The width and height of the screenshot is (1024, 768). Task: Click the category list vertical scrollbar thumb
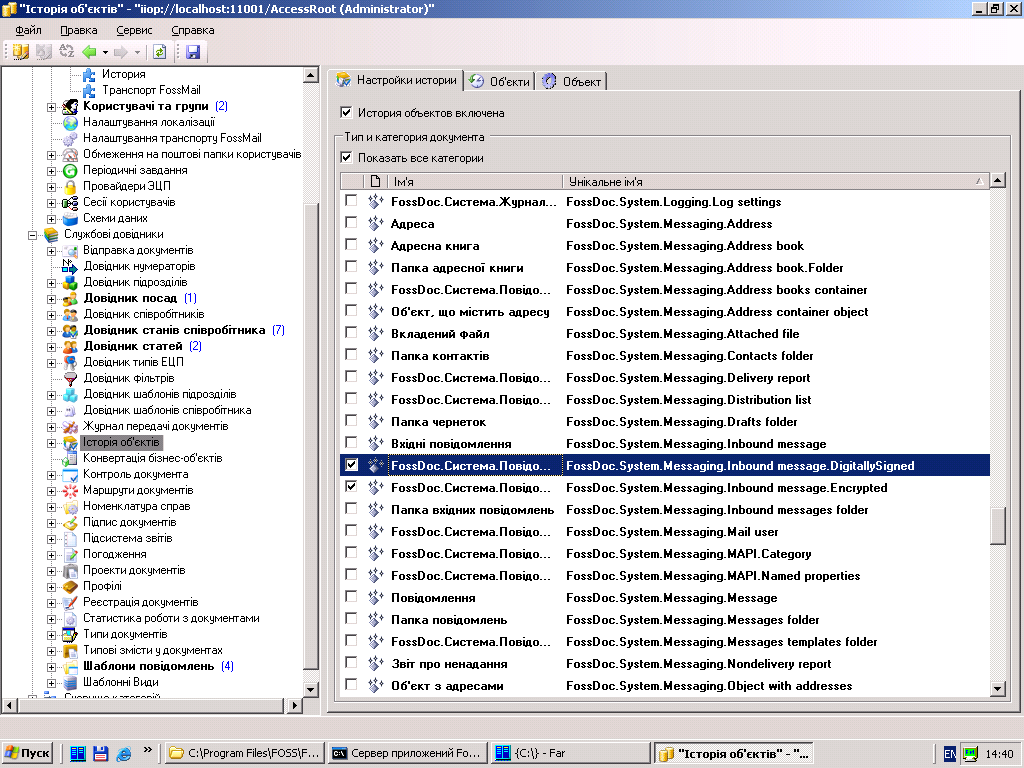point(997,526)
